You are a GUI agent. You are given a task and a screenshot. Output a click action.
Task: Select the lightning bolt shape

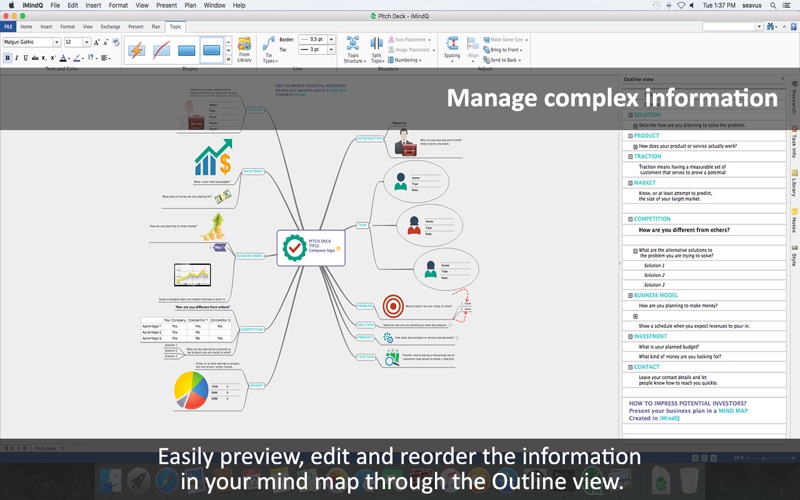(136, 50)
